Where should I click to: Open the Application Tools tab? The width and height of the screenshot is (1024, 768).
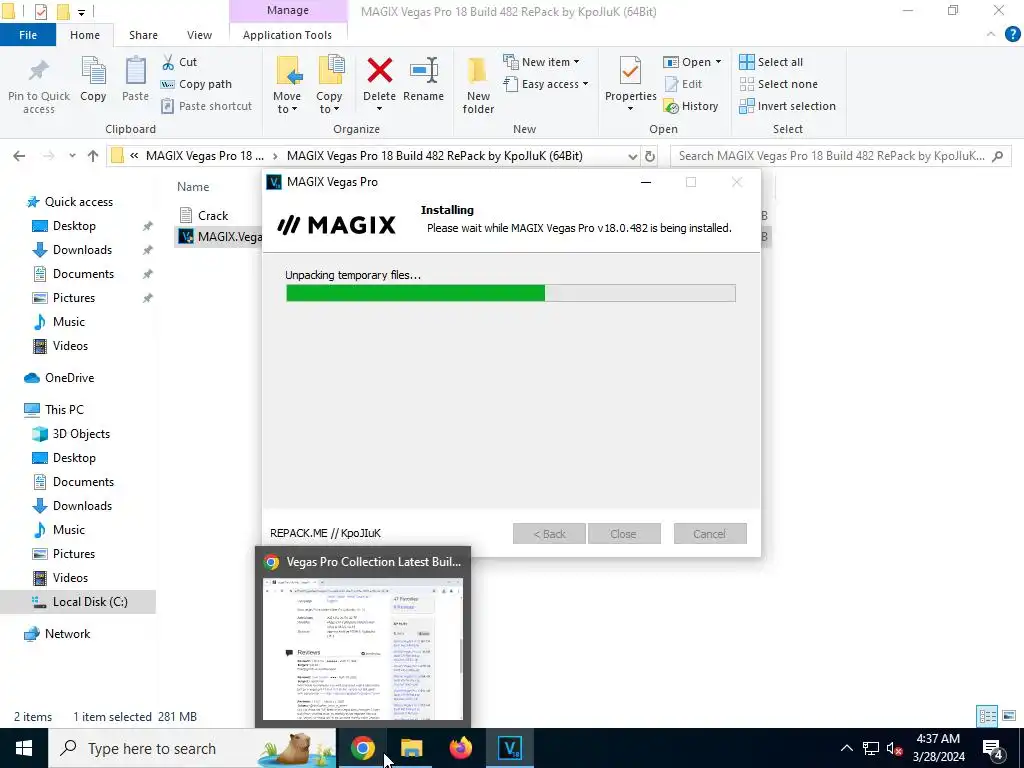click(287, 35)
